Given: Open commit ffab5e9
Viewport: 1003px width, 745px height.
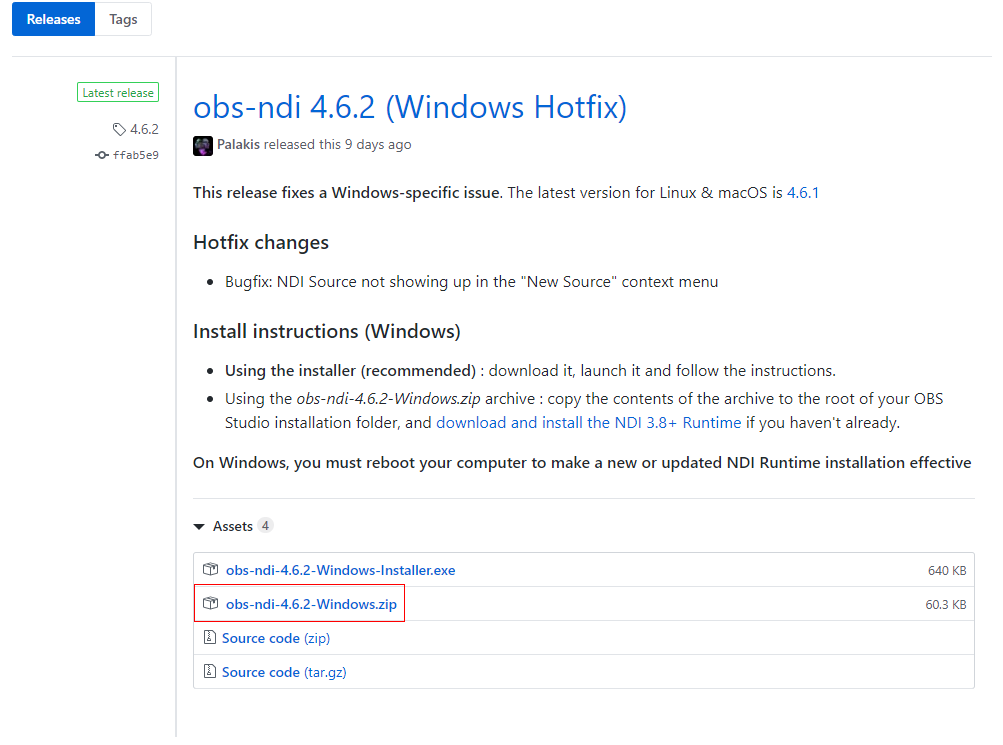Looking at the screenshot, I should coord(136,155).
